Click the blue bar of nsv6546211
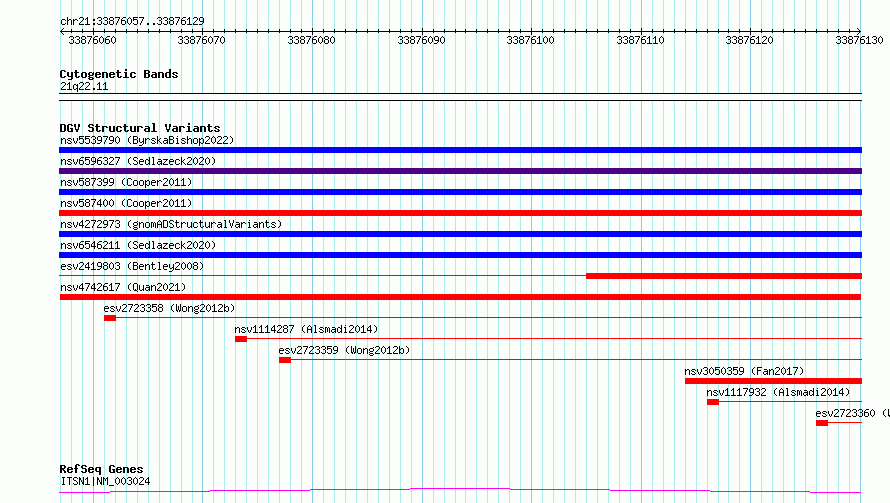 point(460,255)
